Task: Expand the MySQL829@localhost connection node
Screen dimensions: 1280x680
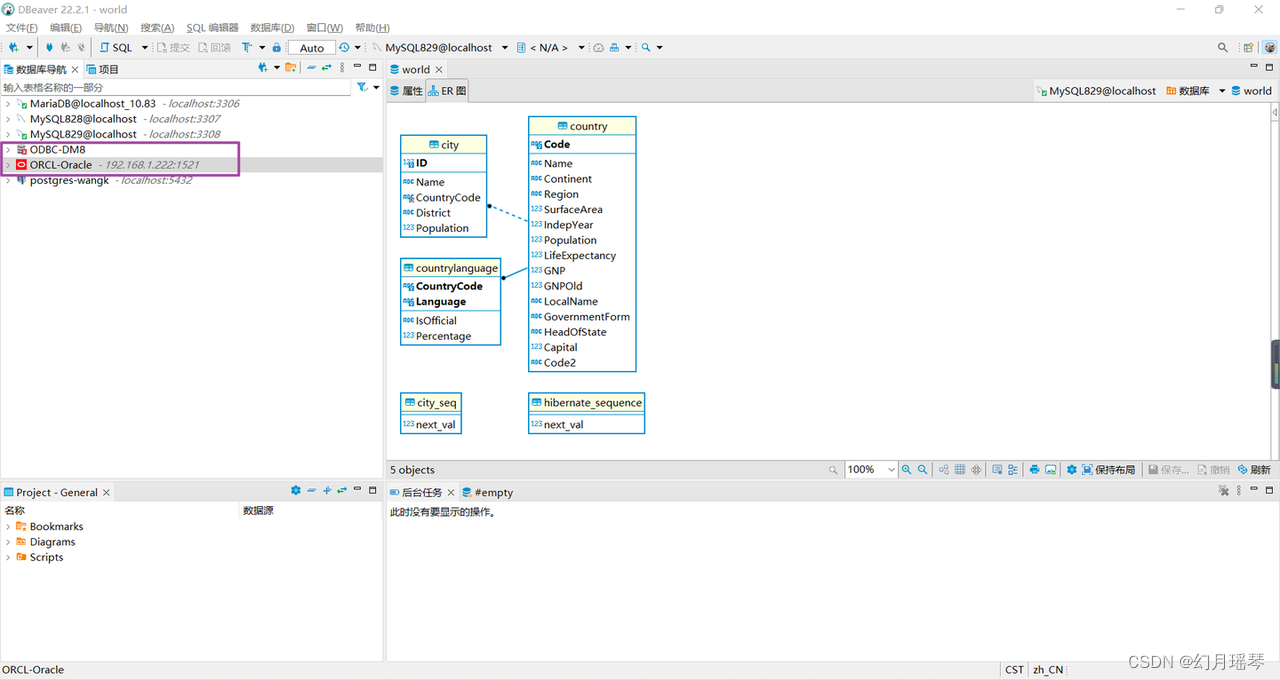Action: pos(8,134)
